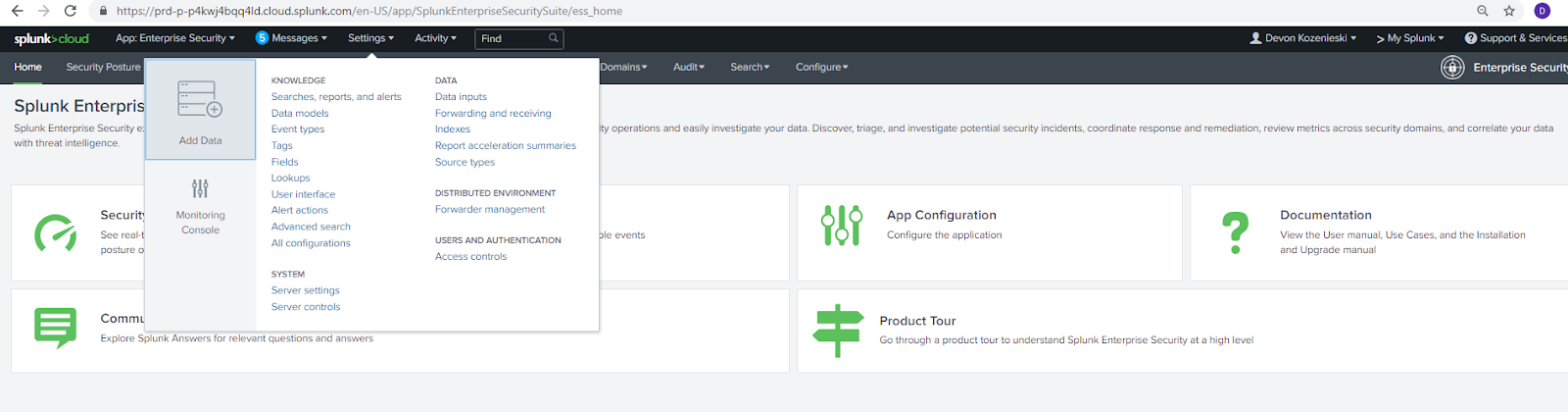Expand the Search nav menu
Screen dimensions: 1568x412
pyautogui.click(x=750, y=67)
